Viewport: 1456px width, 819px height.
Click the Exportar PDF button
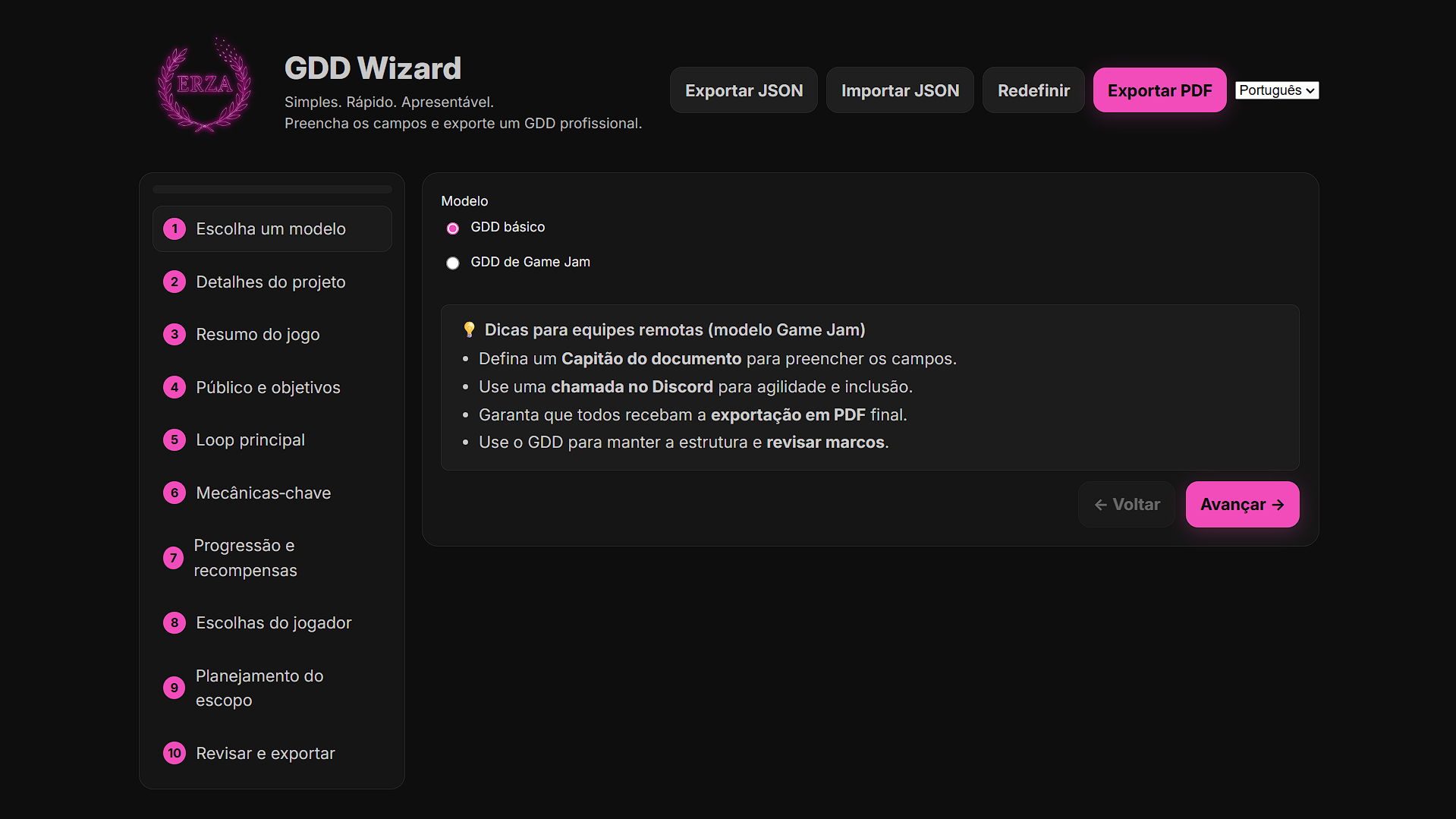pyautogui.click(x=1159, y=90)
